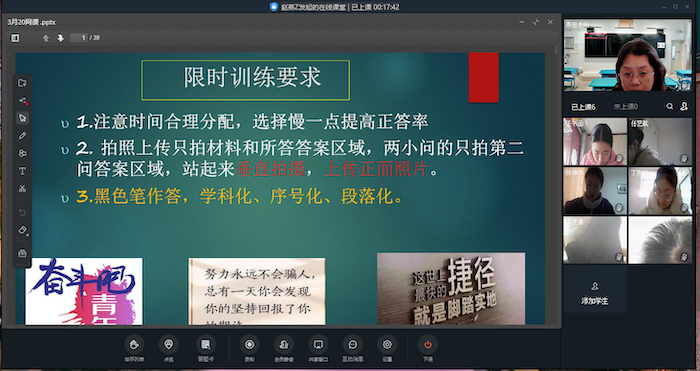
Task: Click the 已上课 00:17:42 timer text
Action: pyautogui.click(x=375, y=7)
